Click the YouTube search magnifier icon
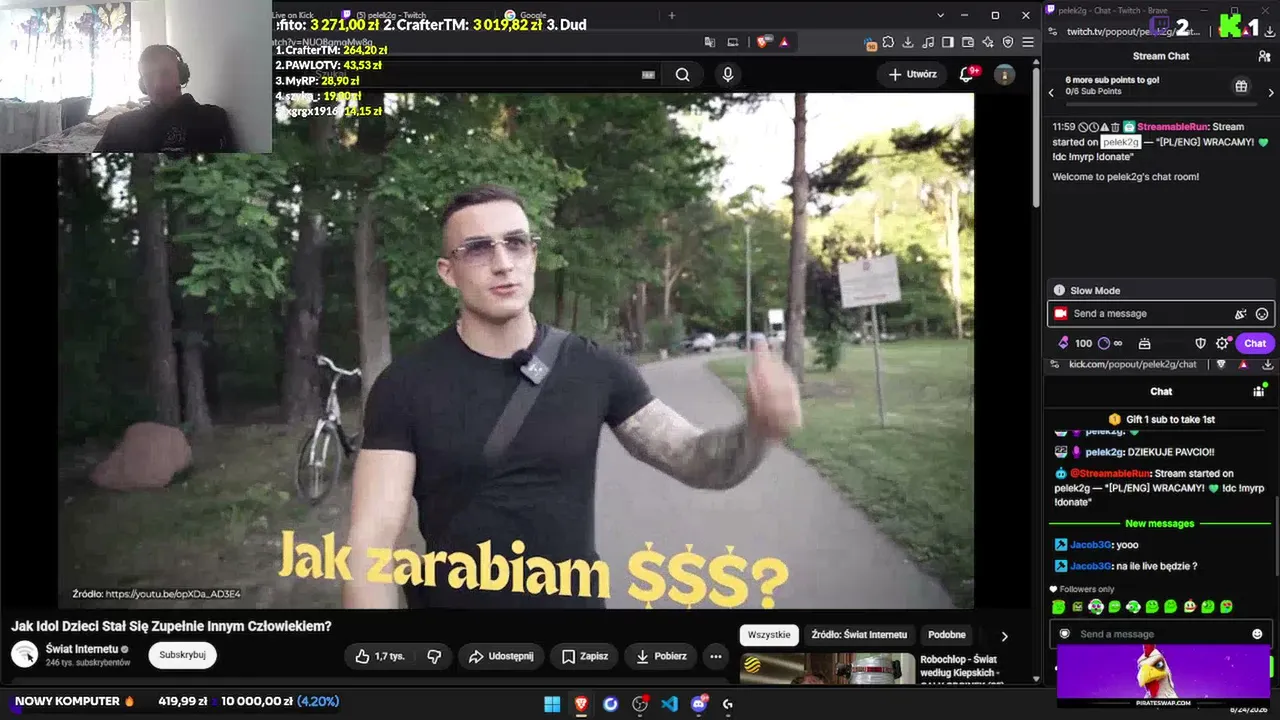This screenshot has height=720, width=1280. (682, 74)
